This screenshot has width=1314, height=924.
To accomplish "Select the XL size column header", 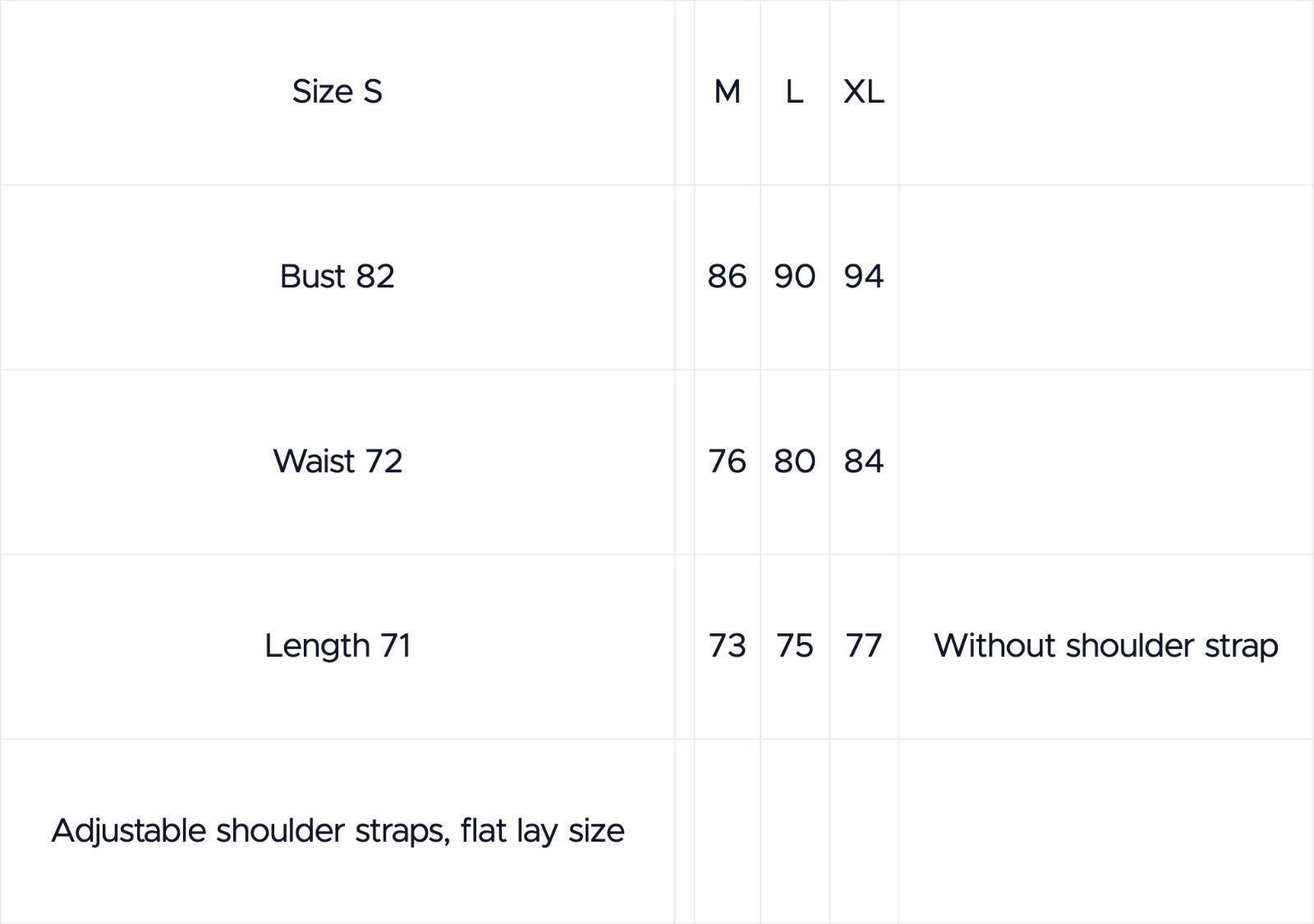I will coord(864,92).
